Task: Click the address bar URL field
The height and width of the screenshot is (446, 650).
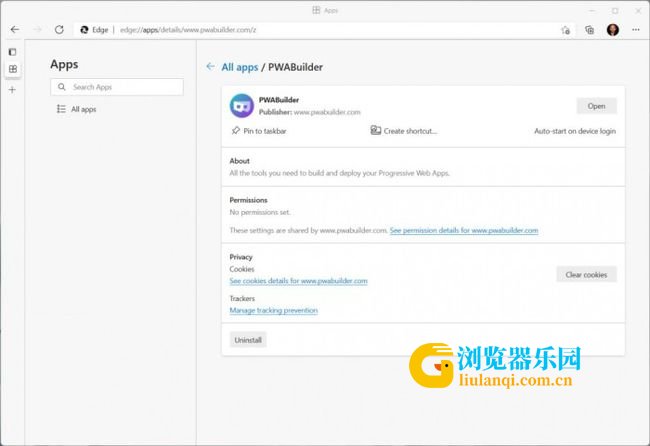Action: click(323, 30)
